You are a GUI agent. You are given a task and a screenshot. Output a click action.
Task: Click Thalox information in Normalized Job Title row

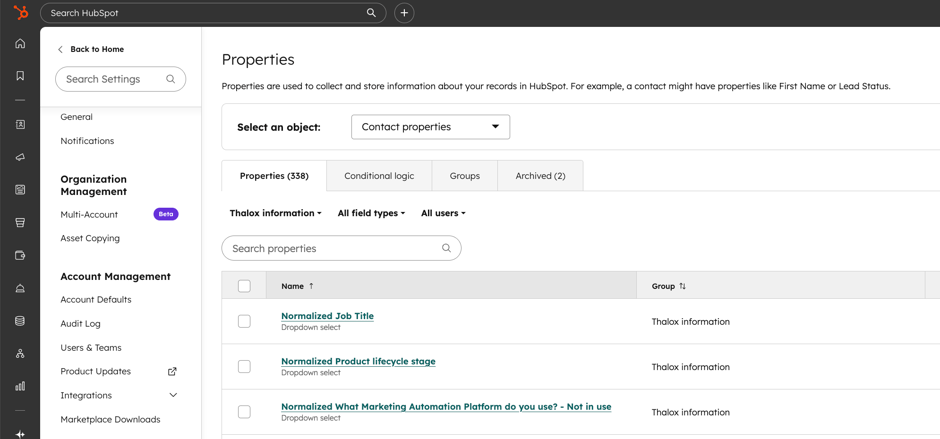[x=691, y=321]
